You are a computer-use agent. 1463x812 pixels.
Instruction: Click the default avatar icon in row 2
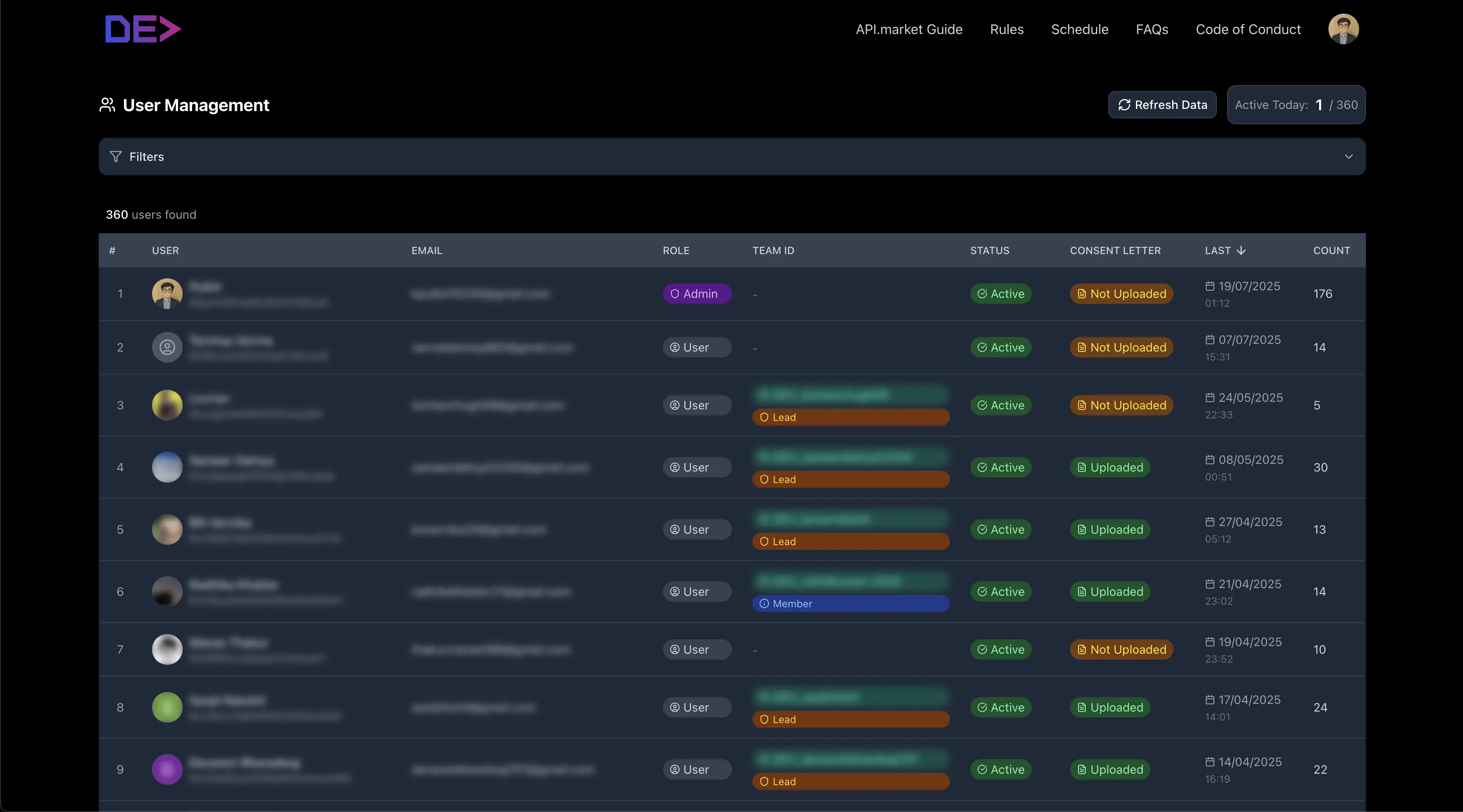tap(167, 347)
